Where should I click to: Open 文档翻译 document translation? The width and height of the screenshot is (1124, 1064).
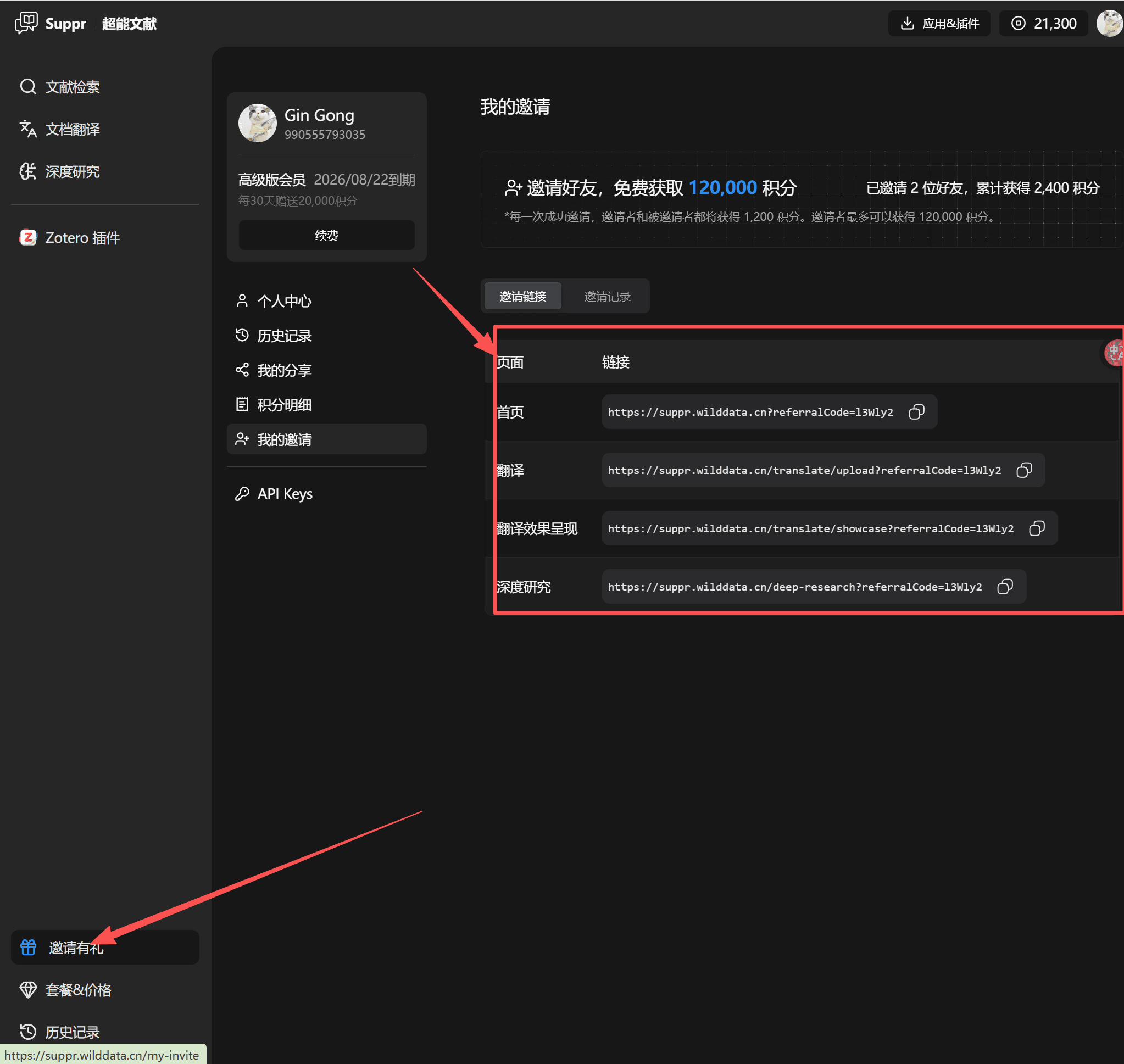pos(72,129)
